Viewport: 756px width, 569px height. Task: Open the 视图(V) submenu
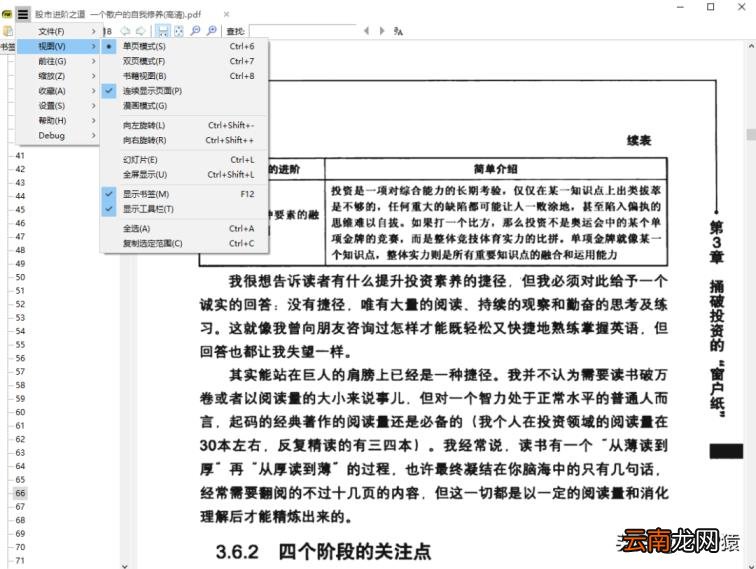click(x=58, y=46)
